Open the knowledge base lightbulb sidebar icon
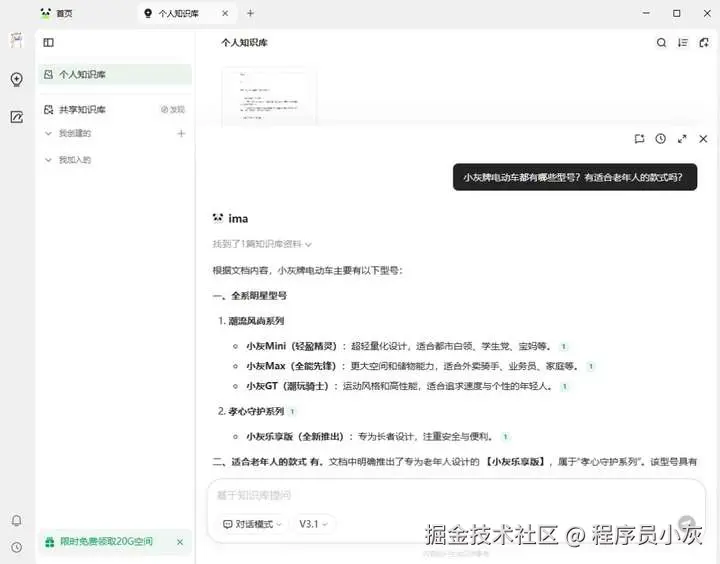Screen dimensions: 720x564 (17, 79)
